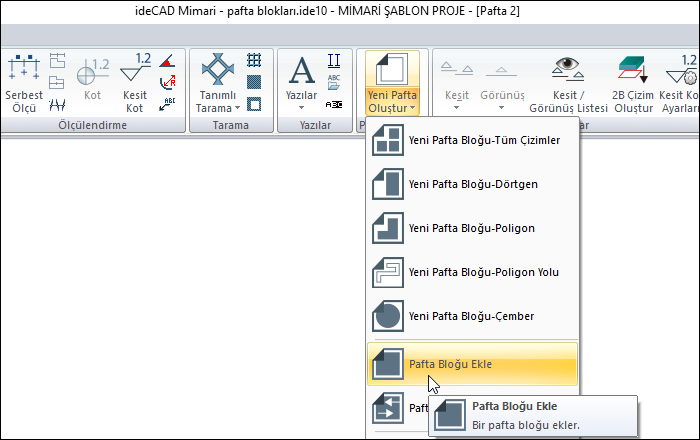Image resolution: width=700 pixels, height=440 pixels.
Task: Open Kesit Kot Ayarları settings
Action: tap(679, 83)
